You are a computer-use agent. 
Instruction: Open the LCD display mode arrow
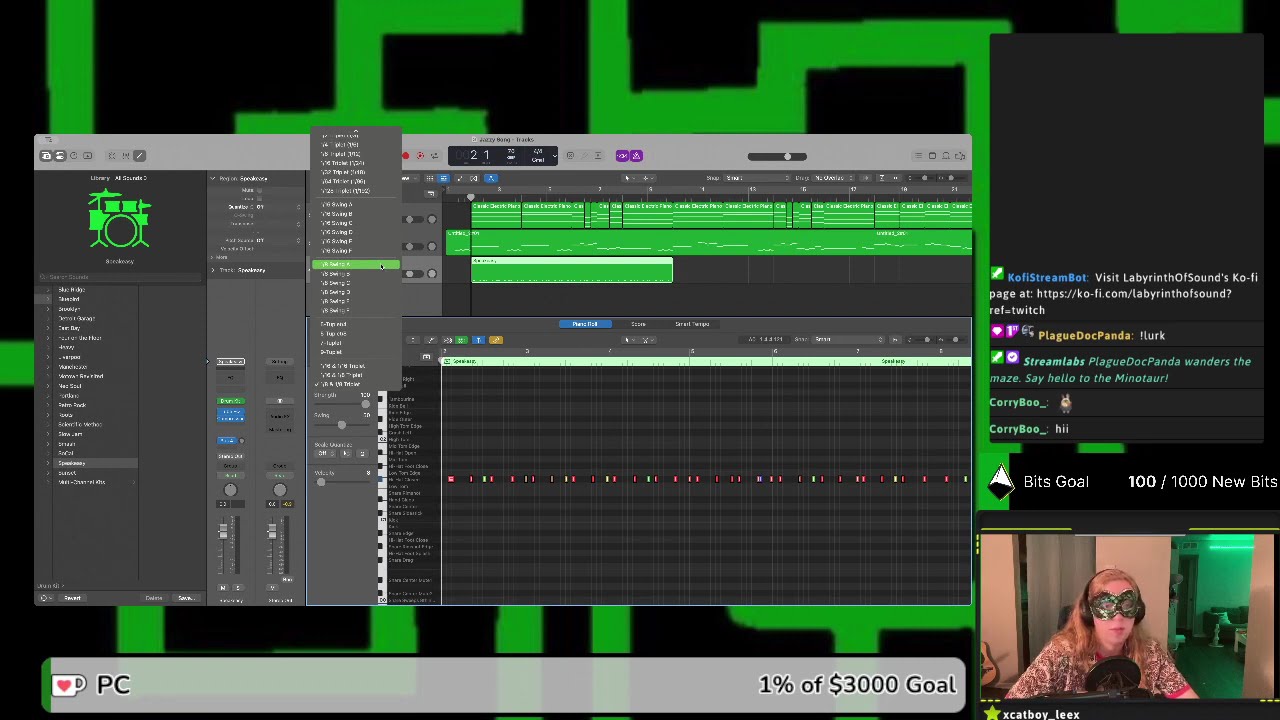555,156
